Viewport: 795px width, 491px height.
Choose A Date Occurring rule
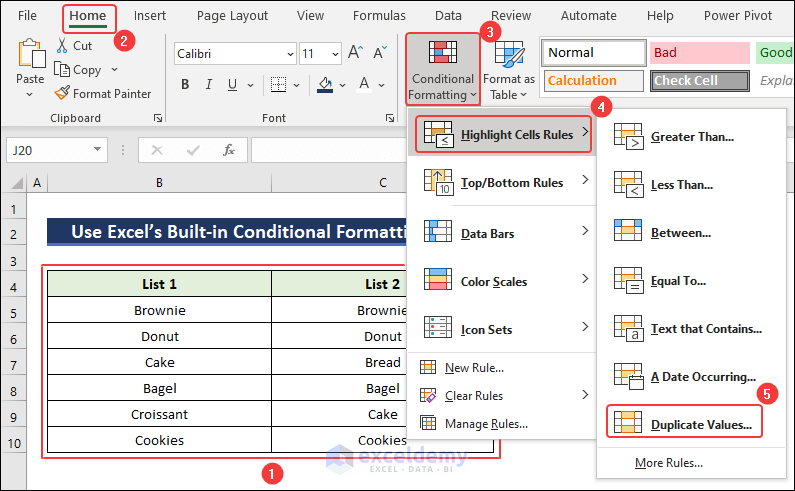coord(692,377)
